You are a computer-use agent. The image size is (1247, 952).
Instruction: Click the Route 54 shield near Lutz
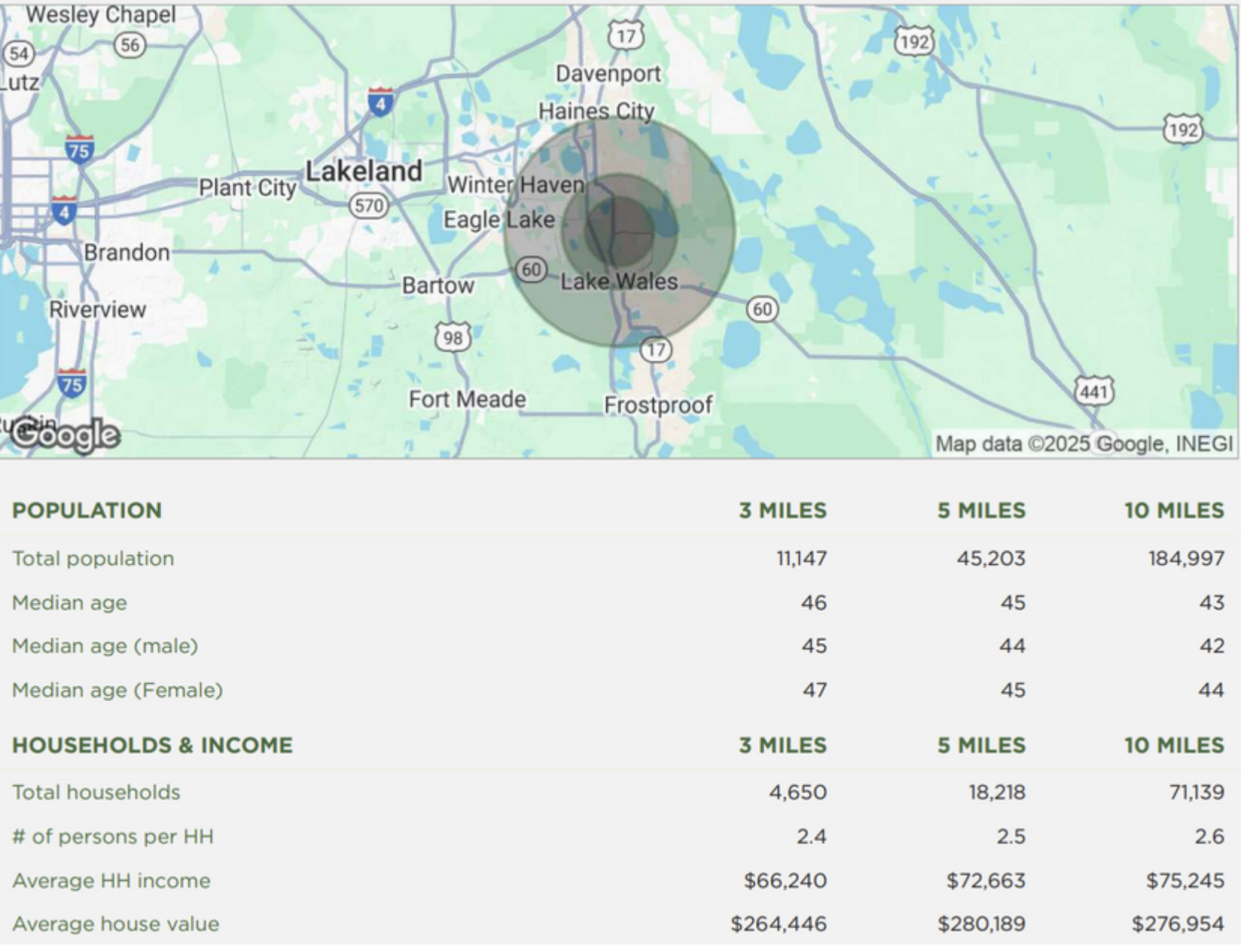[18, 53]
